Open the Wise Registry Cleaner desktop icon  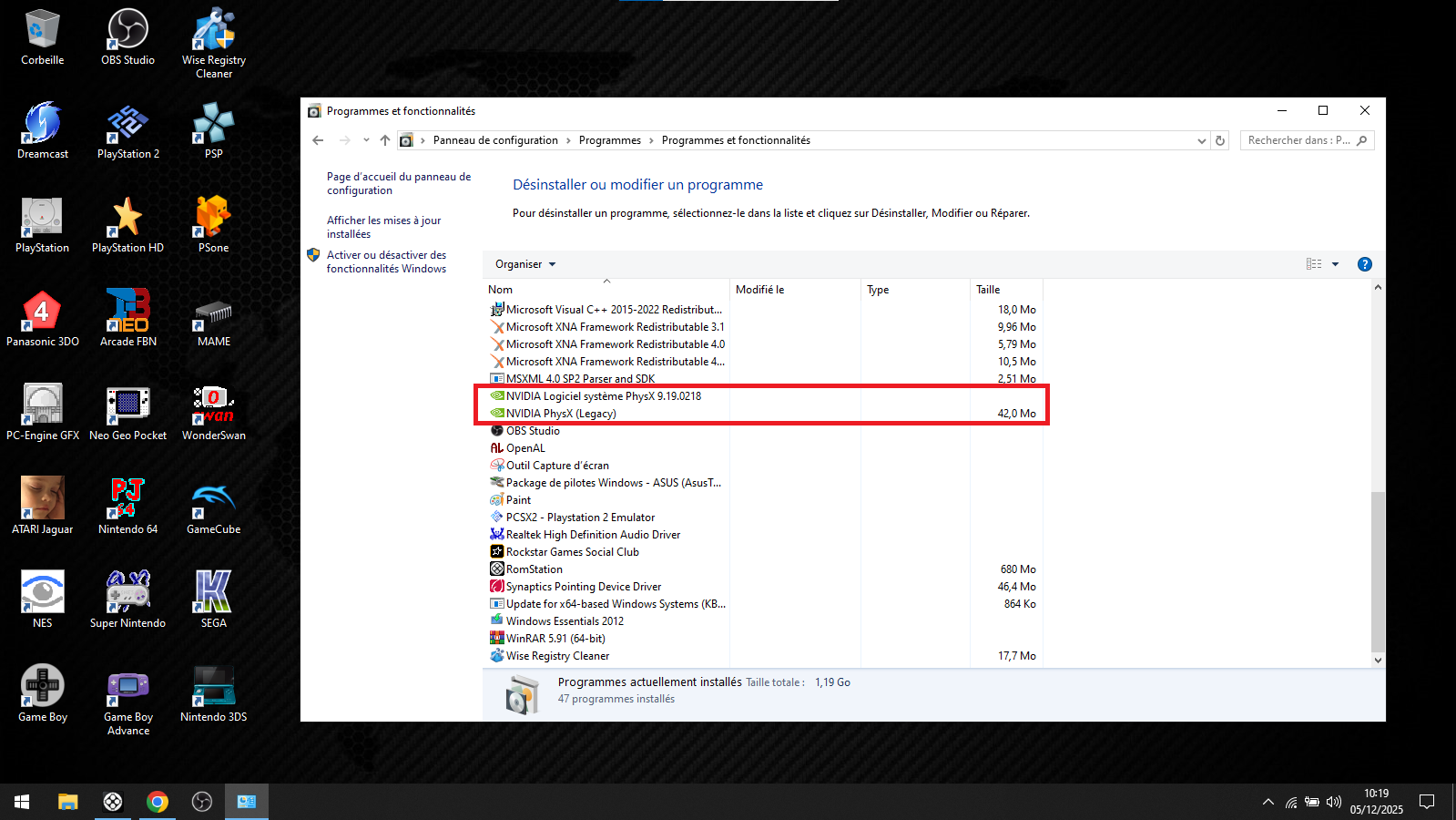213,43
